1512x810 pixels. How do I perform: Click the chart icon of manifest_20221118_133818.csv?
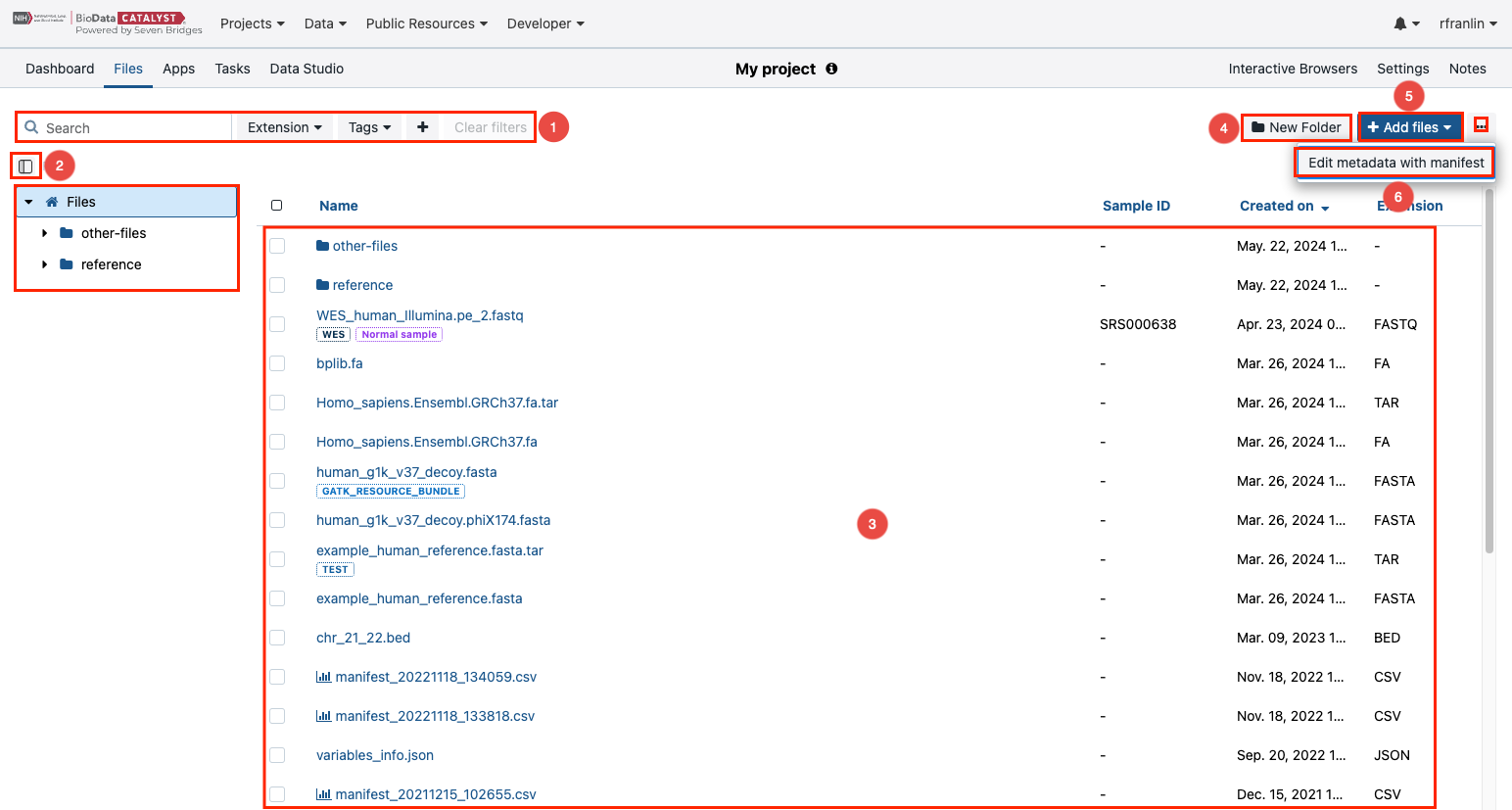point(323,716)
